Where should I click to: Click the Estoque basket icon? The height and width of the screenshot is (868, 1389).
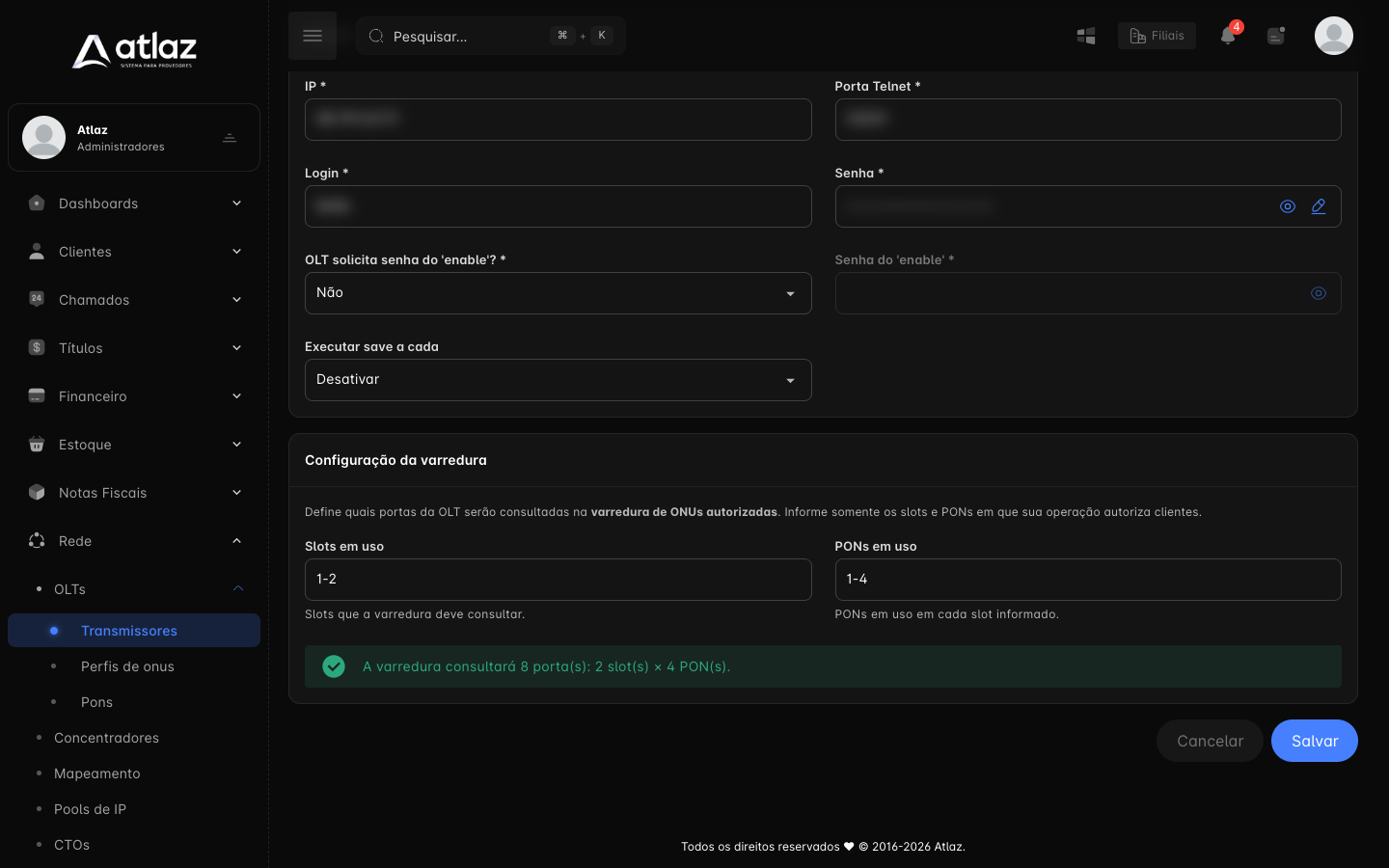[37, 444]
